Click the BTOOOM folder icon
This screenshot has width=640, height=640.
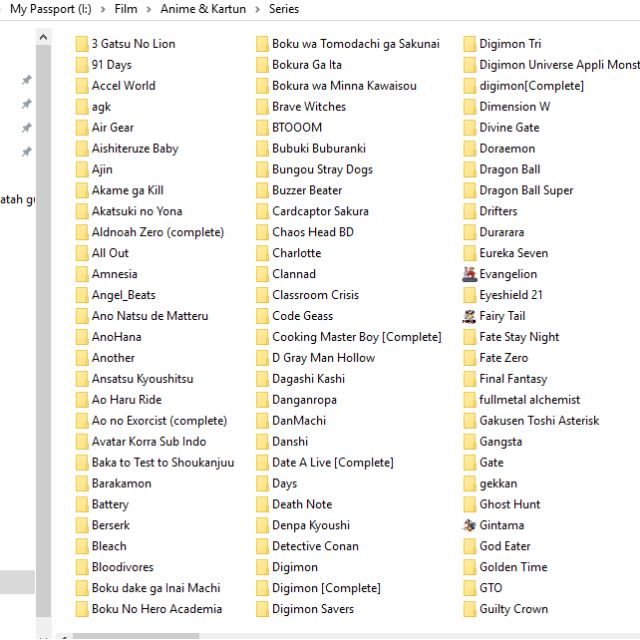262,128
